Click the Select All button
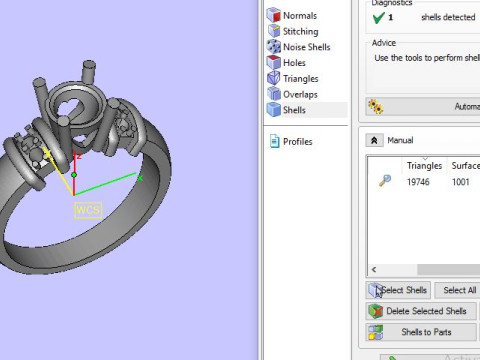480x360 pixels. click(x=457, y=290)
